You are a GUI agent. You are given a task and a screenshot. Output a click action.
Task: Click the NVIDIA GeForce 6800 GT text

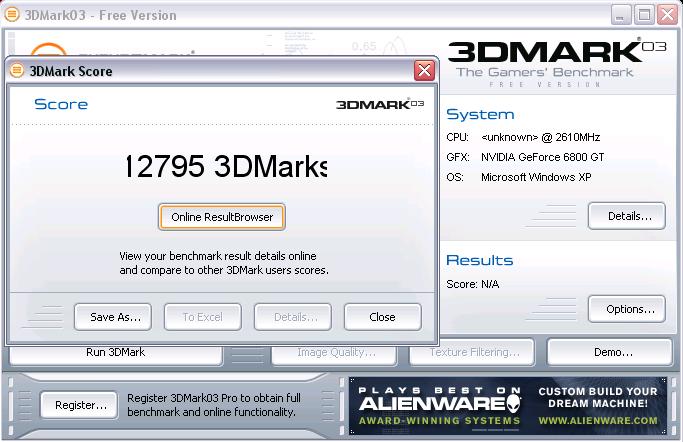point(543,157)
